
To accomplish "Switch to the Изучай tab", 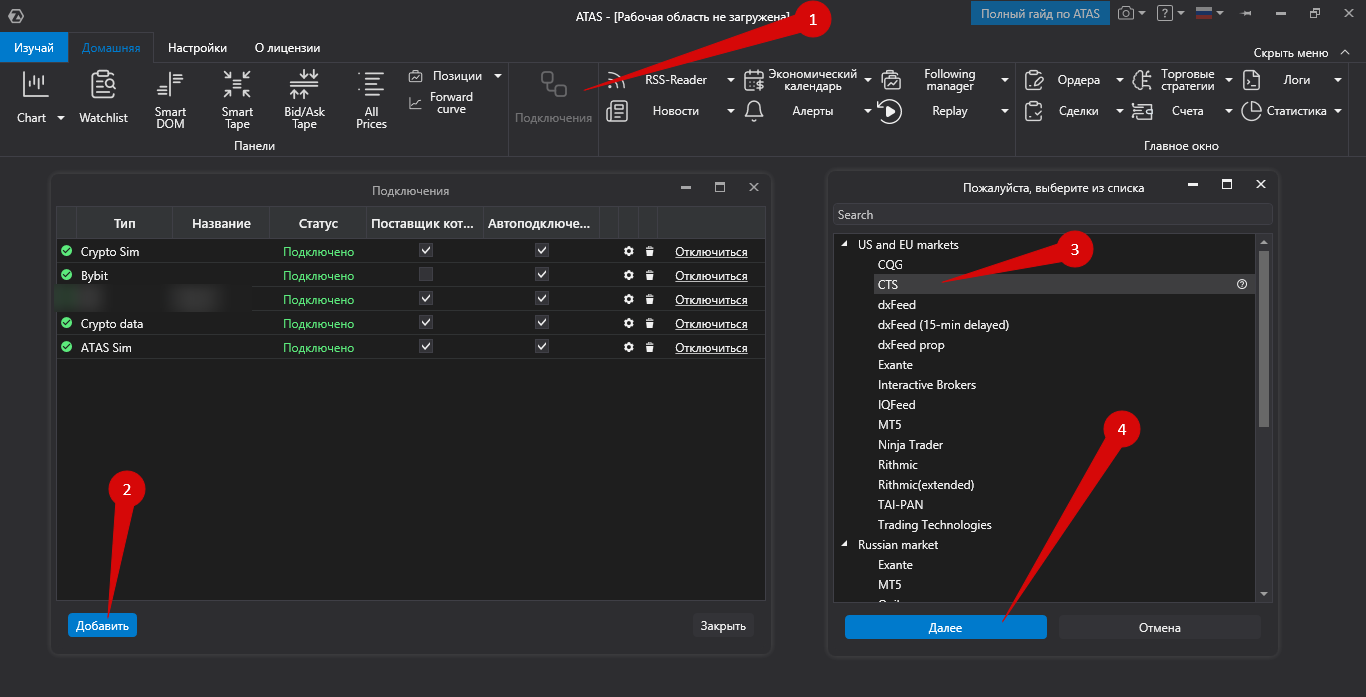I will tap(34, 48).
